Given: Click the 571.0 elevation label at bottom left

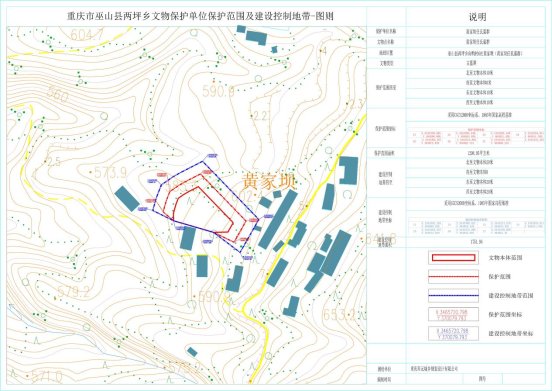Looking at the screenshot, I should click(47, 378).
